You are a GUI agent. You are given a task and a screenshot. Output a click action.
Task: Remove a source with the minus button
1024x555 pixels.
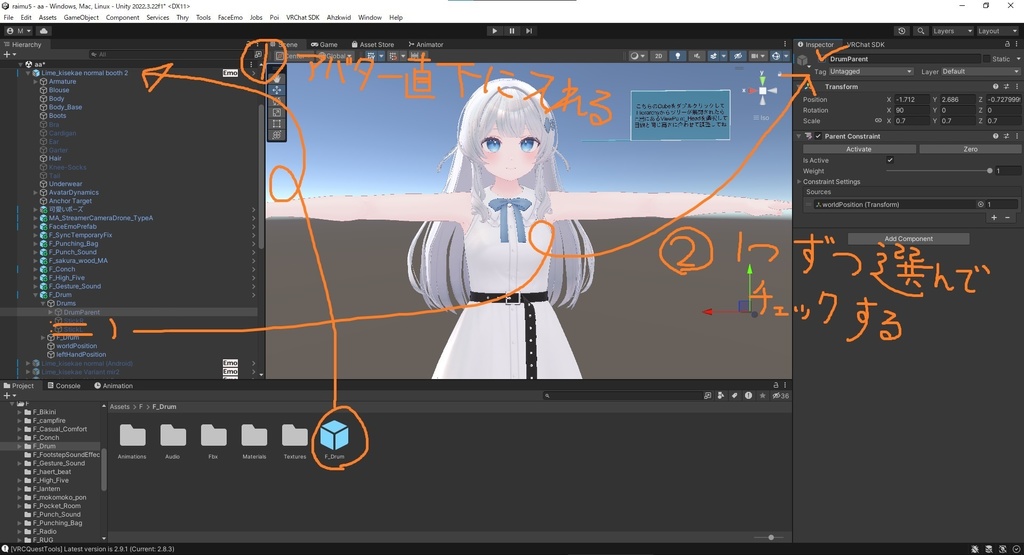point(1007,217)
